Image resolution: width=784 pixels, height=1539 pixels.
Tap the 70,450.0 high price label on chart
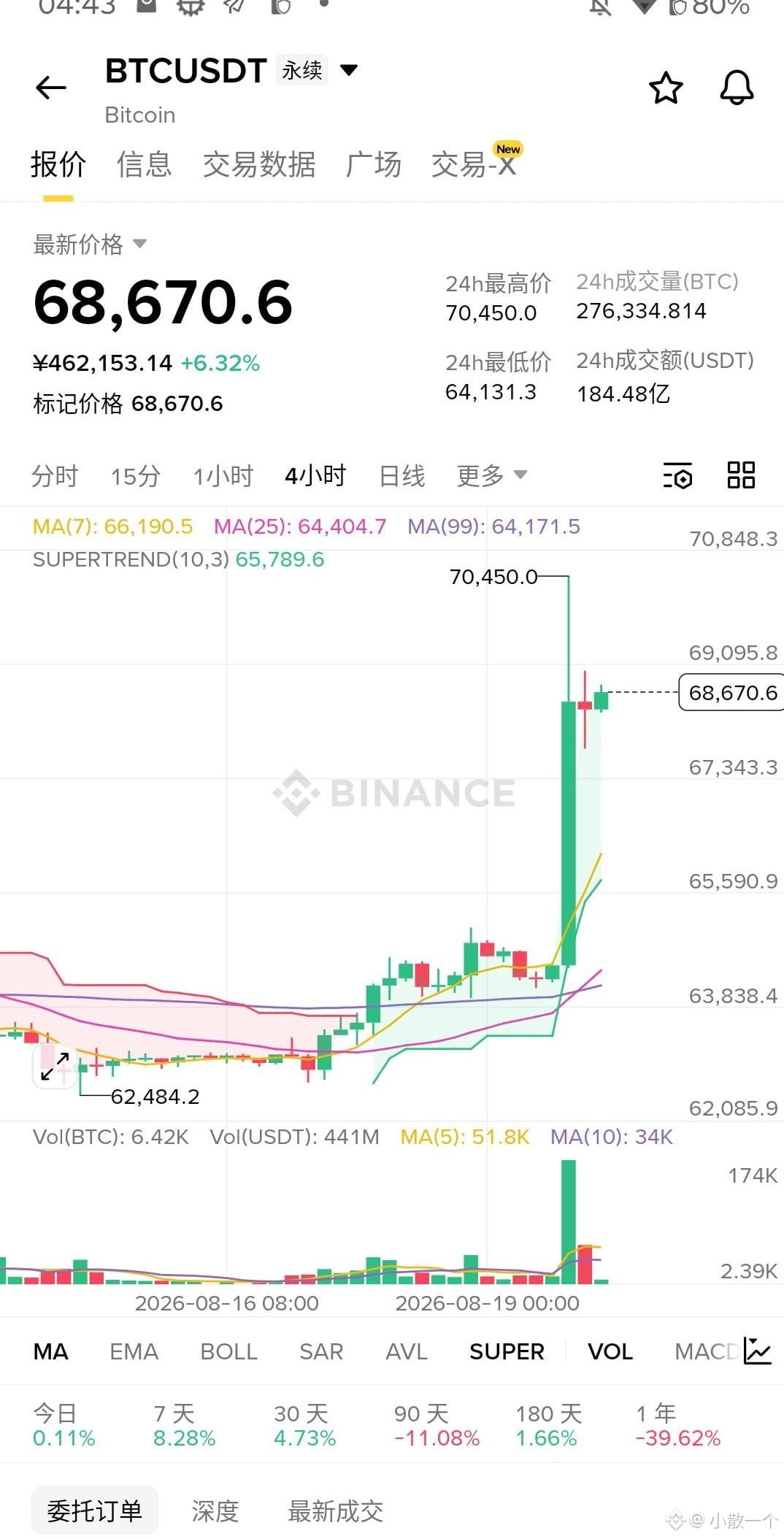point(493,577)
